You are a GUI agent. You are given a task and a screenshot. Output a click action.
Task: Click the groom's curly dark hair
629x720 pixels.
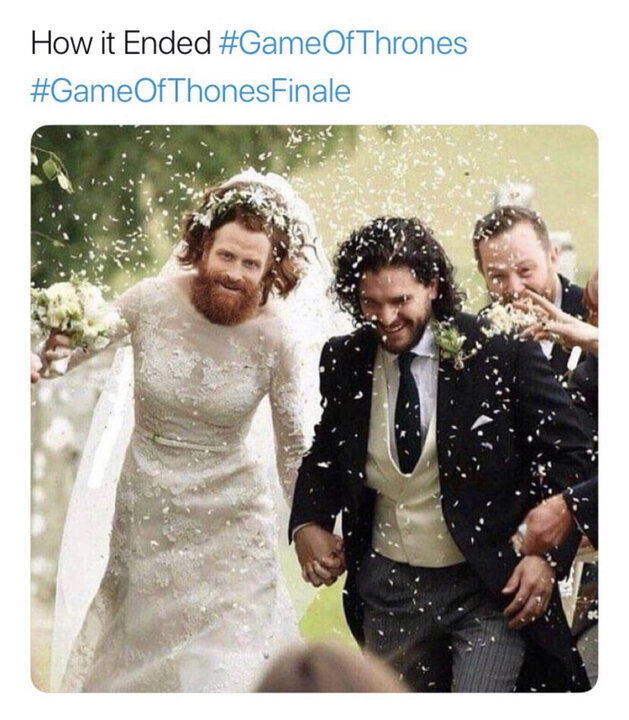pyautogui.click(x=396, y=255)
